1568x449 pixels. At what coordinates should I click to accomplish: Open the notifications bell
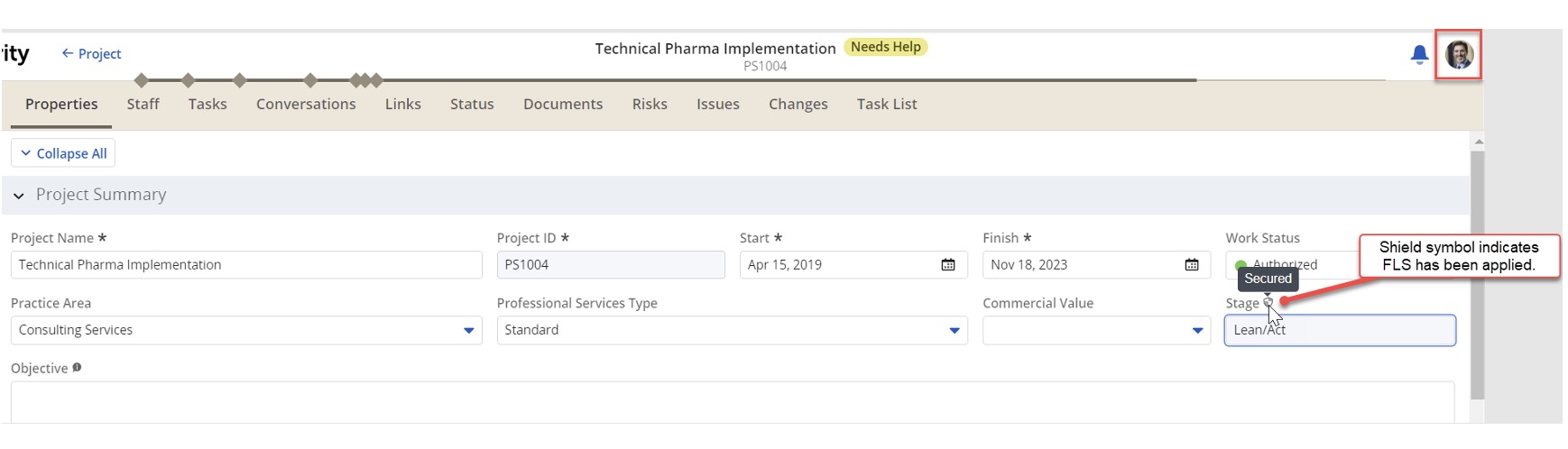pos(1419,55)
